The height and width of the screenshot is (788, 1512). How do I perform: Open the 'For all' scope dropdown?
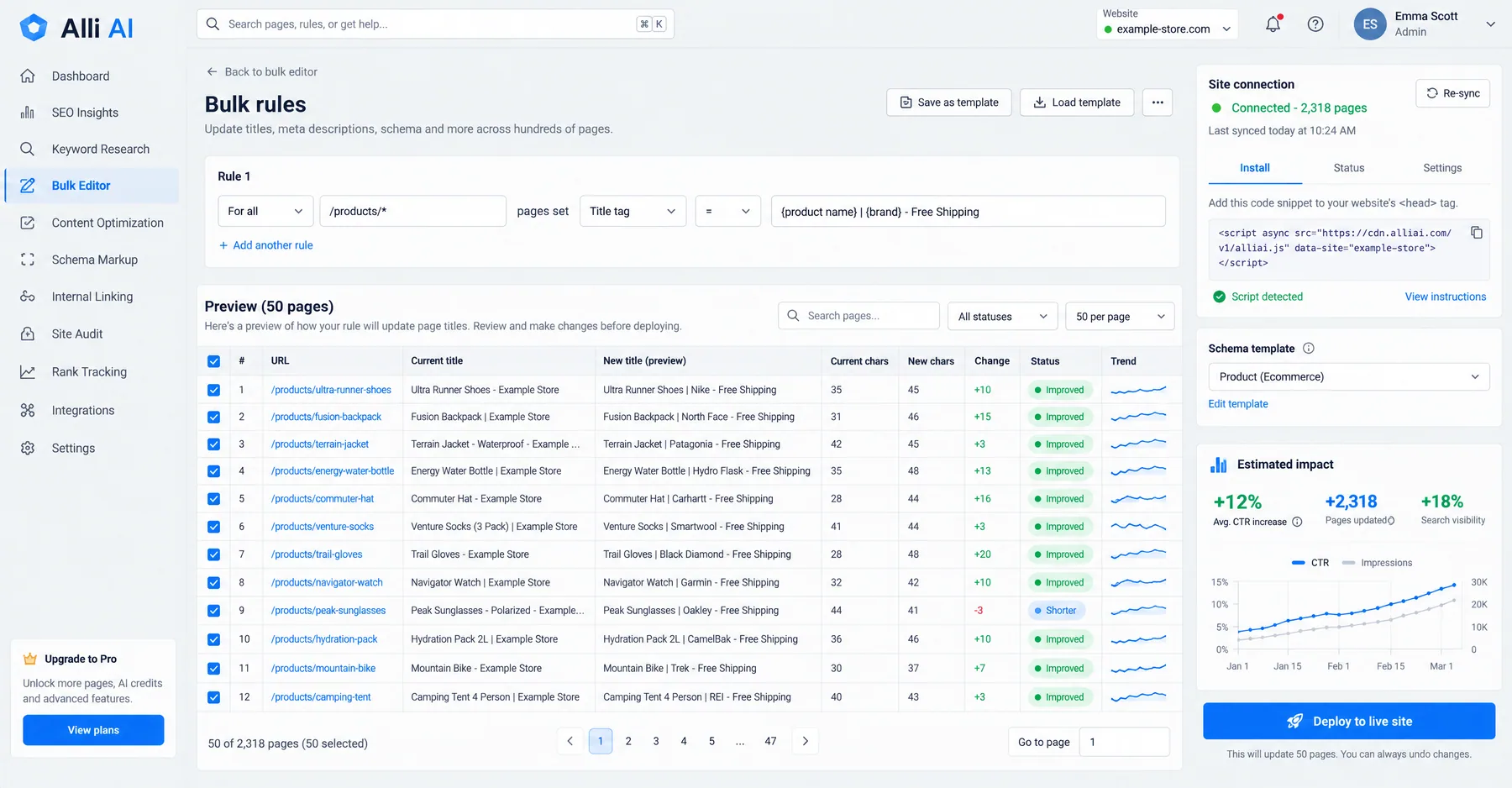(x=265, y=211)
